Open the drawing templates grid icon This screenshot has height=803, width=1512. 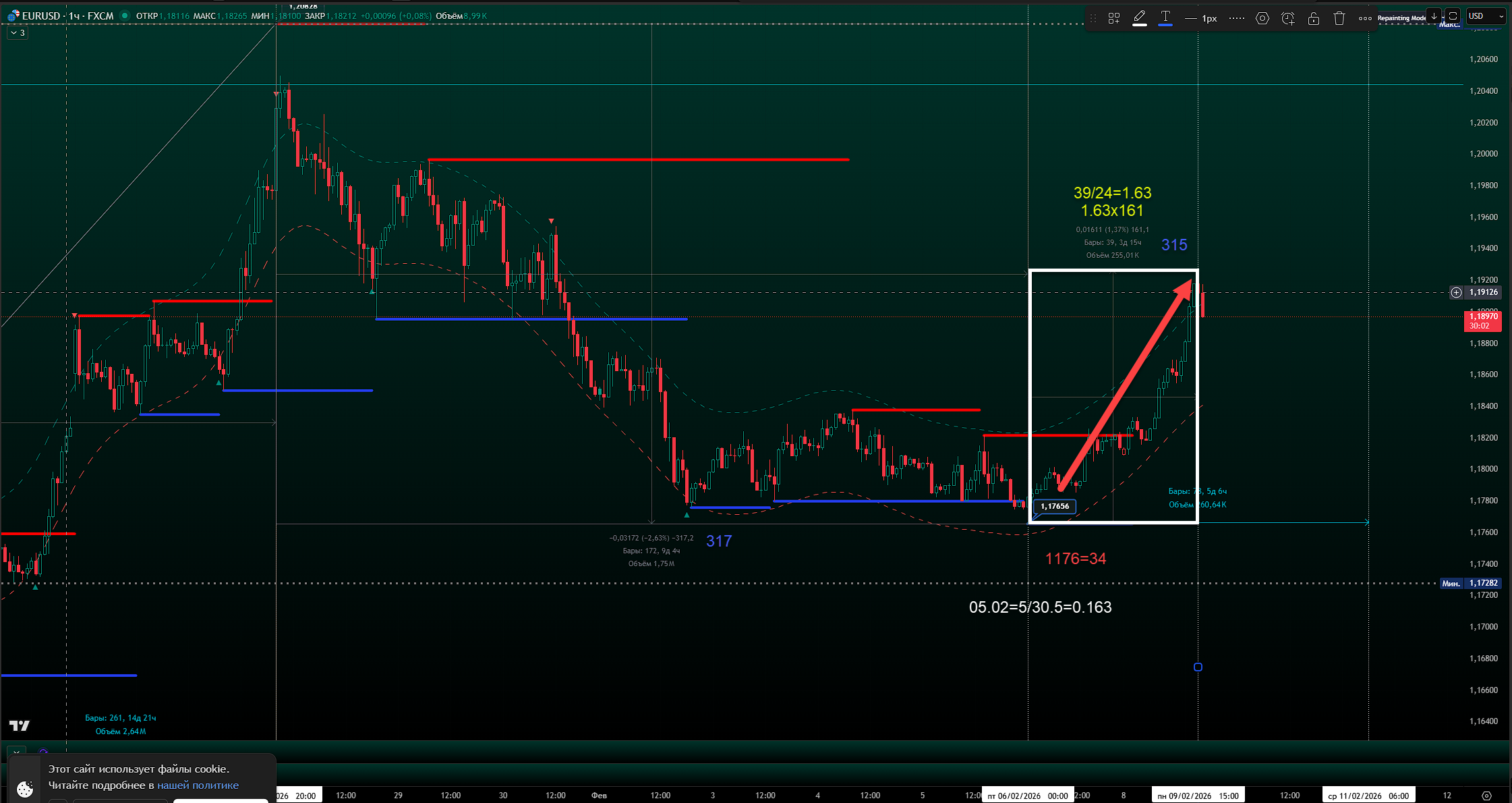tap(1114, 18)
